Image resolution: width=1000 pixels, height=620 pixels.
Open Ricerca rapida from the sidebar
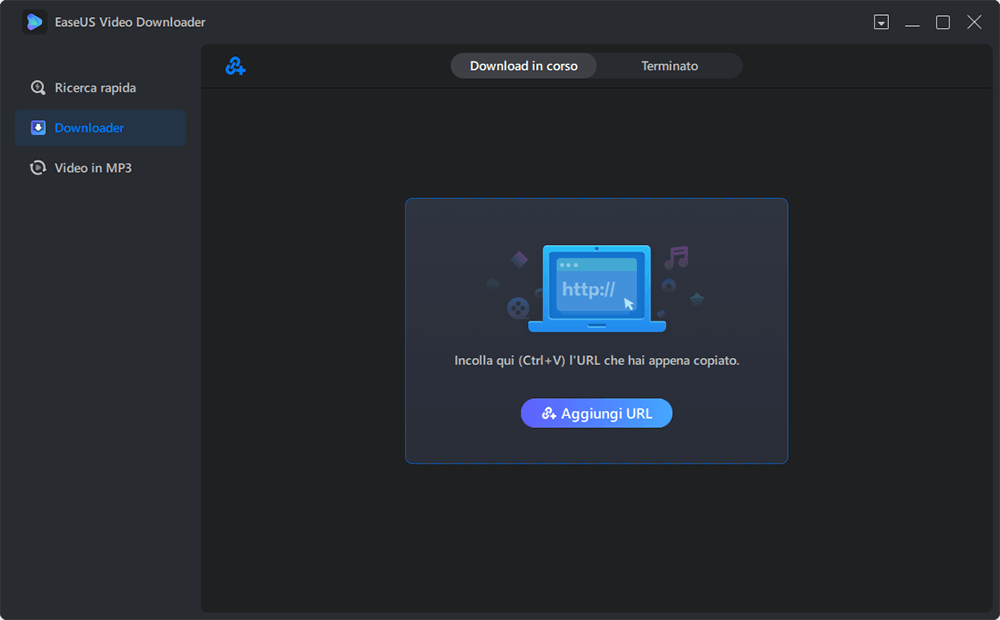point(87,87)
